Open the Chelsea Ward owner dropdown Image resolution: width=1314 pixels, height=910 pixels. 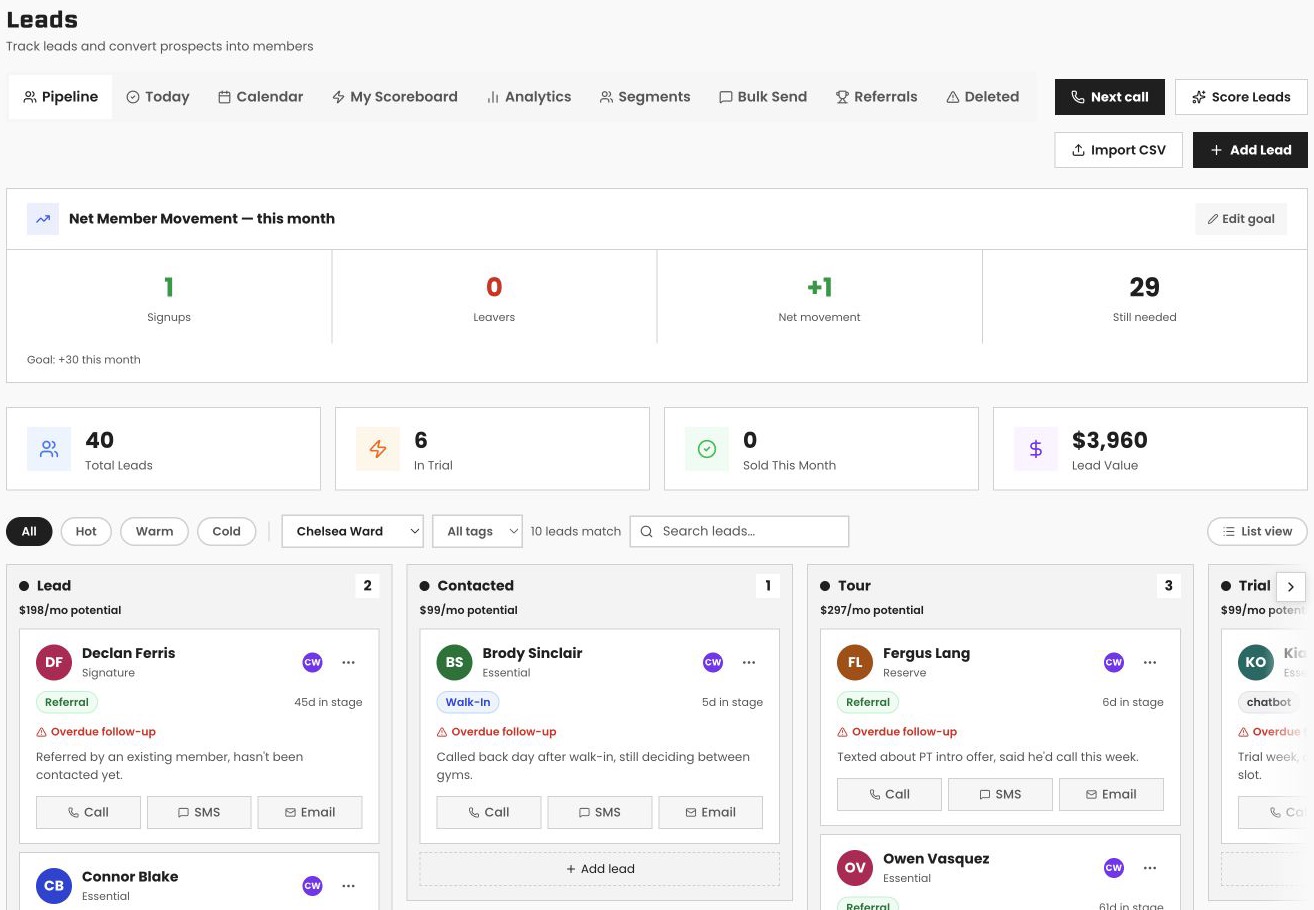coord(353,531)
